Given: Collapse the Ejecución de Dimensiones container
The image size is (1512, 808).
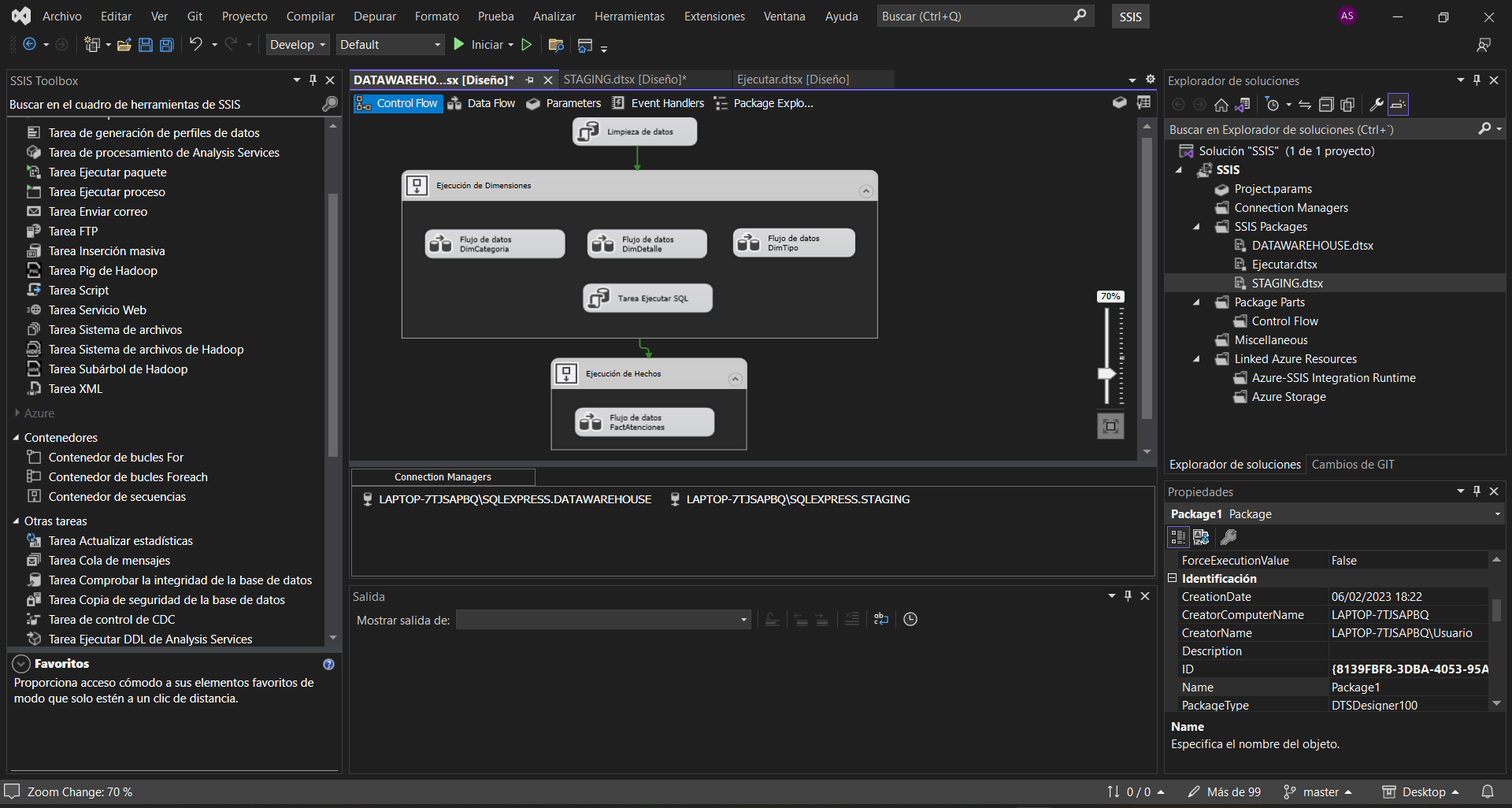Looking at the screenshot, I should click(x=865, y=191).
